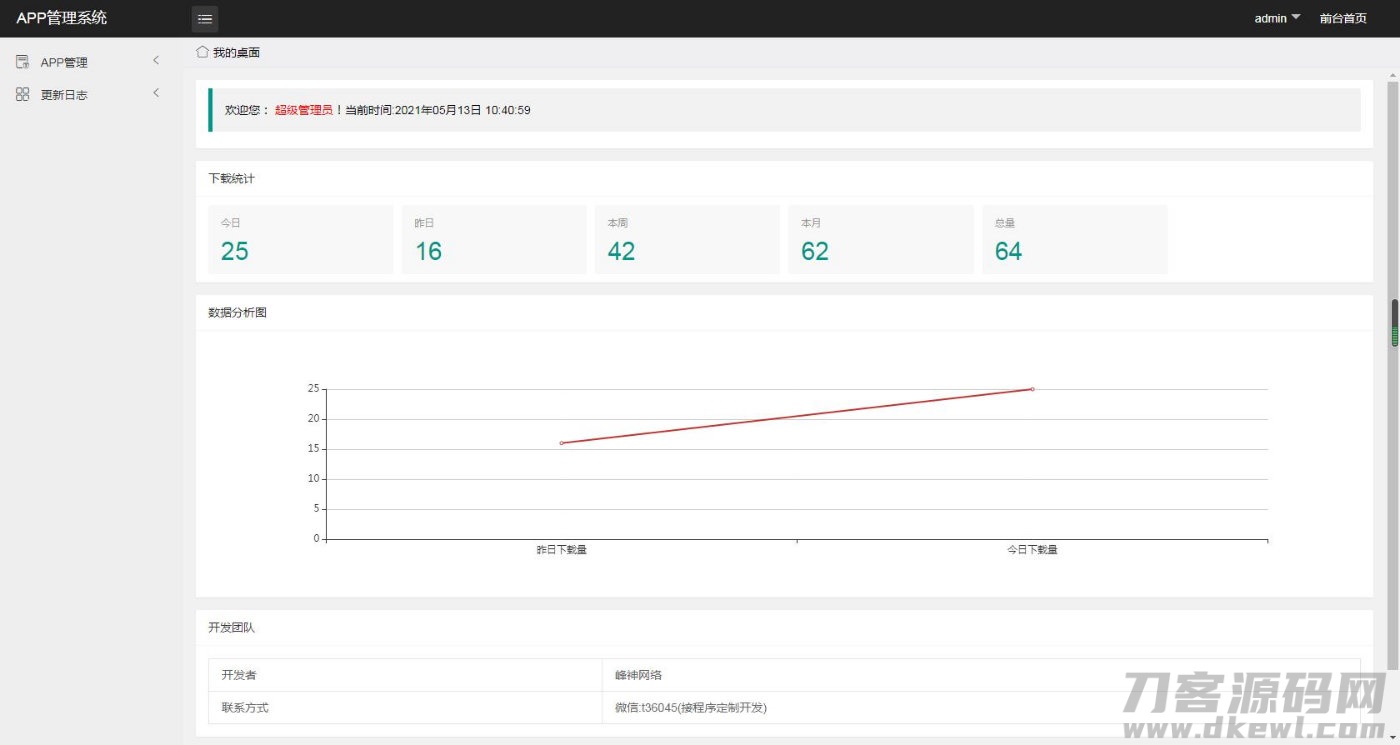The width and height of the screenshot is (1400, 745).
Task: Open the admin user dropdown
Action: pos(1277,18)
